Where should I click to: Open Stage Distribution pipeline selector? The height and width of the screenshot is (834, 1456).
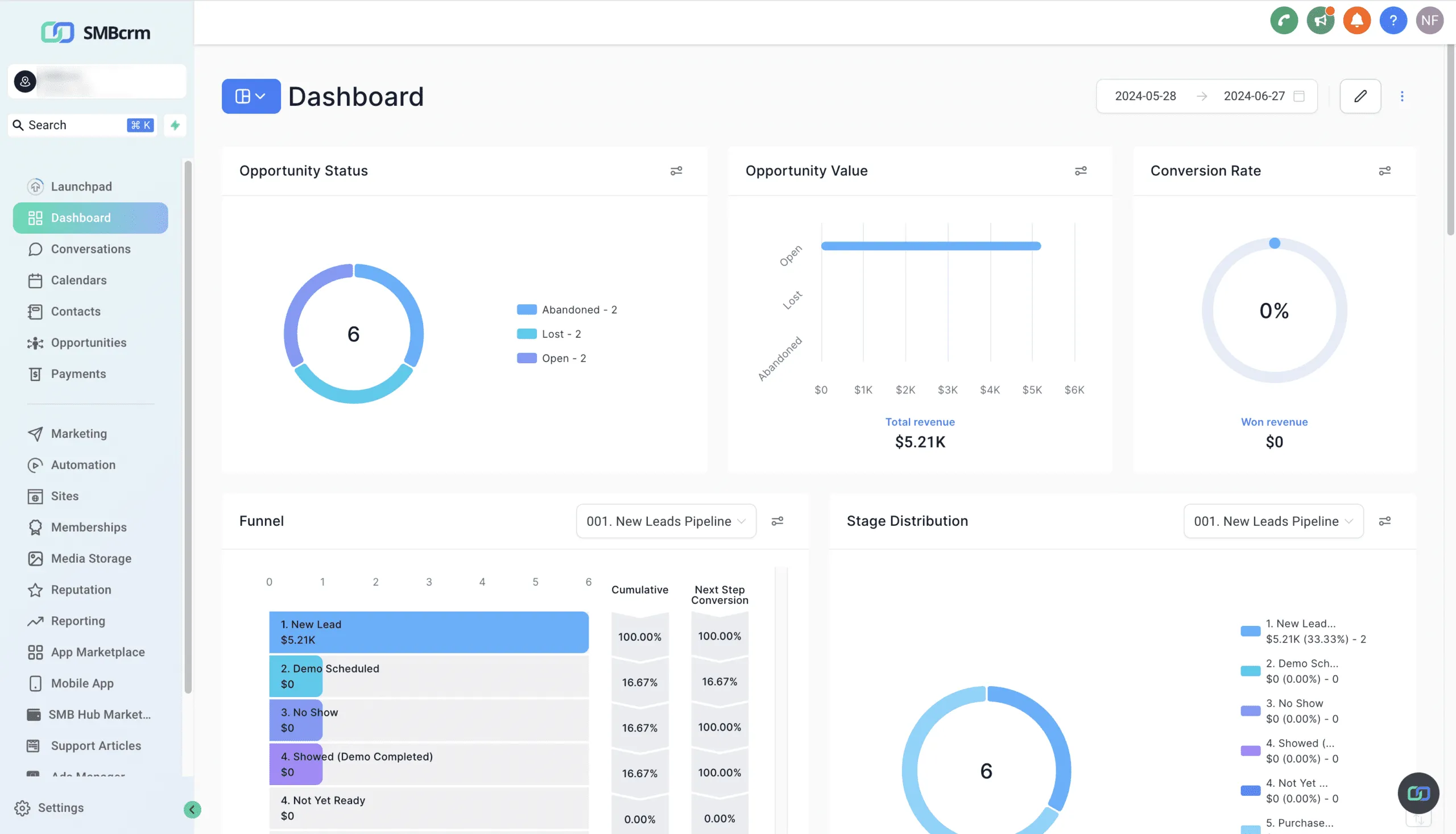pos(1273,521)
